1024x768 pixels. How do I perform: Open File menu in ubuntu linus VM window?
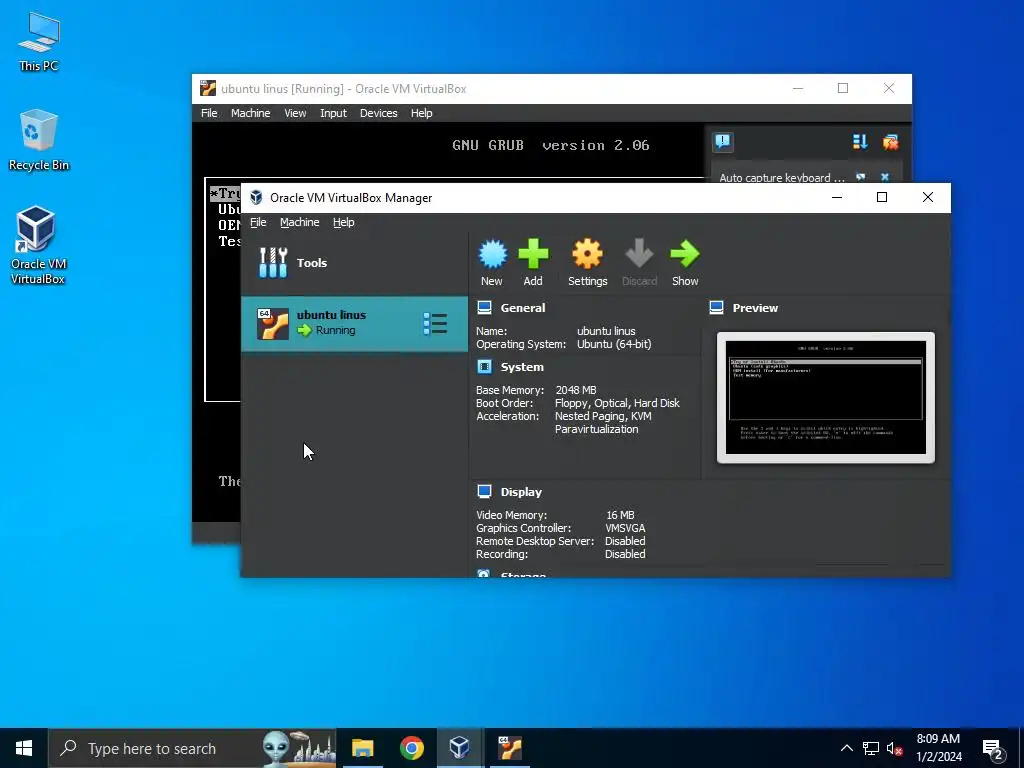209,113
